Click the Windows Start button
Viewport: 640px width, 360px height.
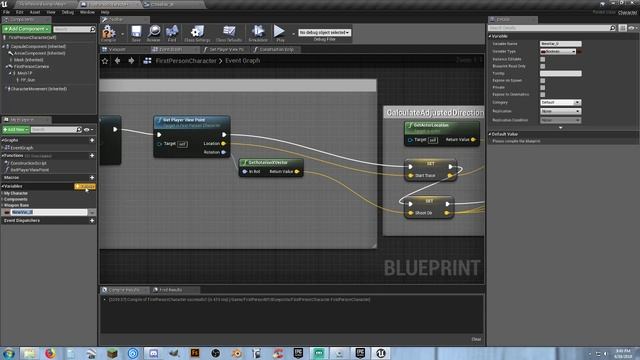pyautogui.click(x=9, y=353)
